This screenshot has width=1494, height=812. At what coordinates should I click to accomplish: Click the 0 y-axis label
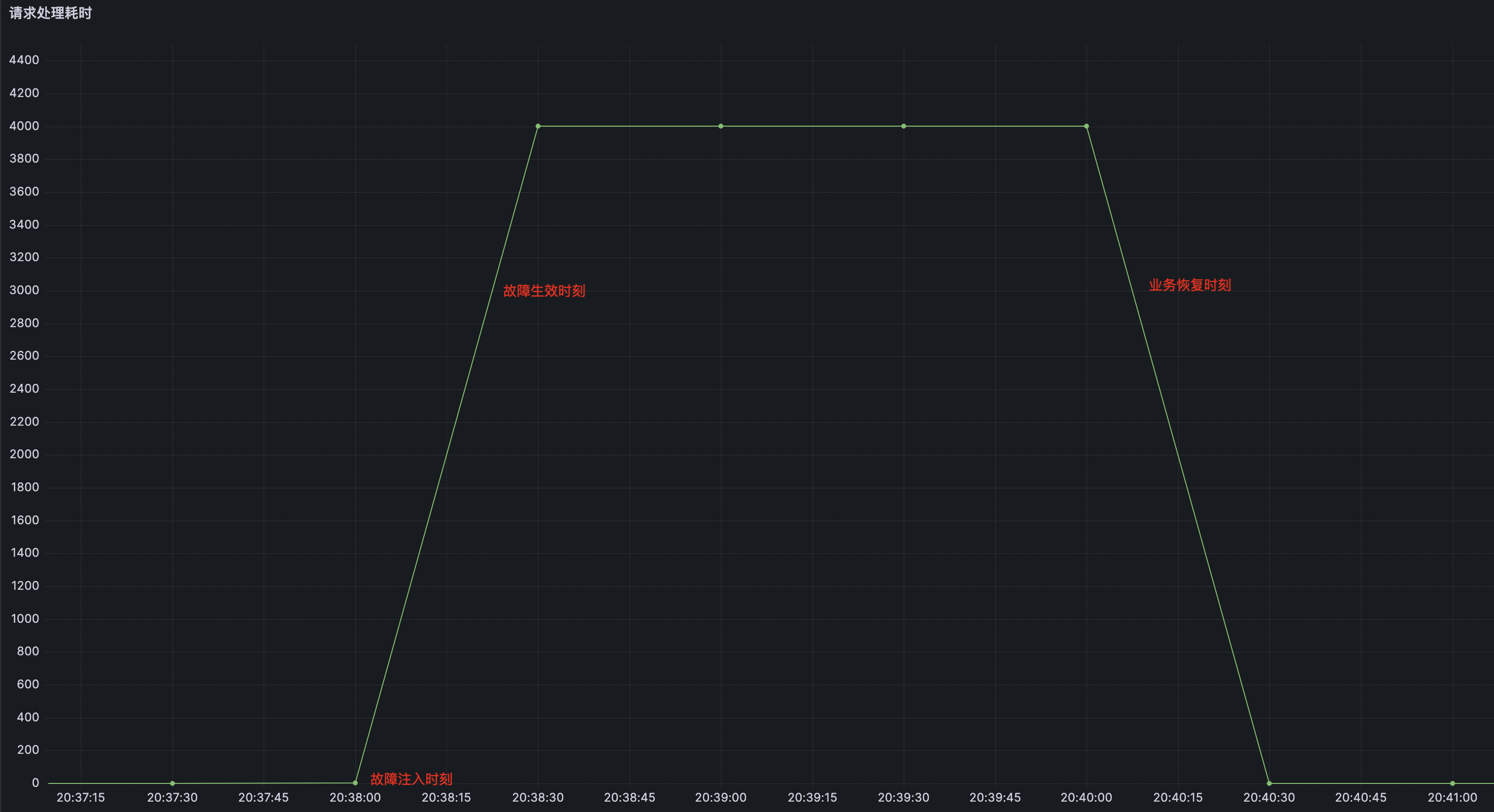click(35, 782)
